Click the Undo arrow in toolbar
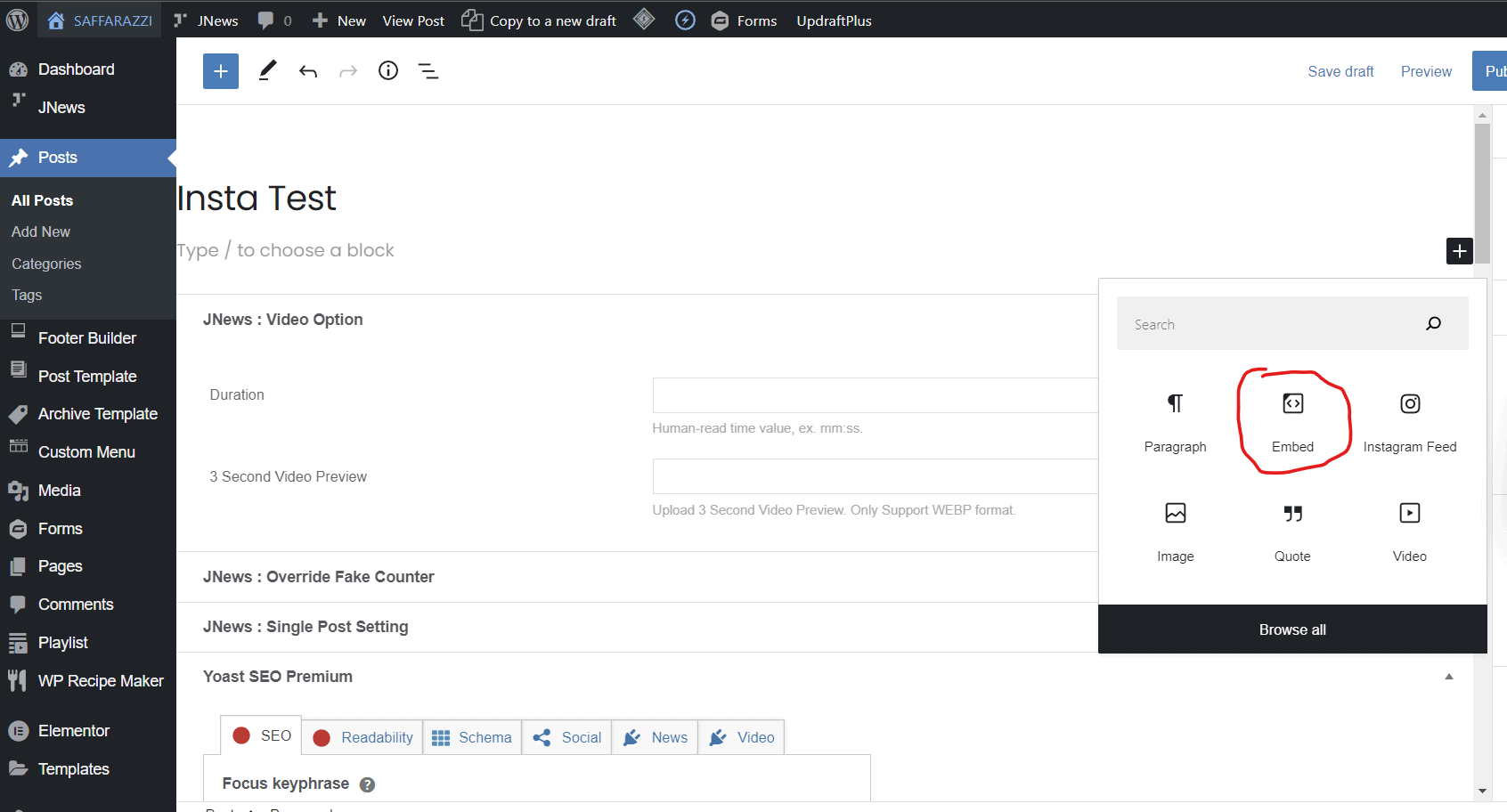Screen dimensions: 1507x812 (308, 71)
